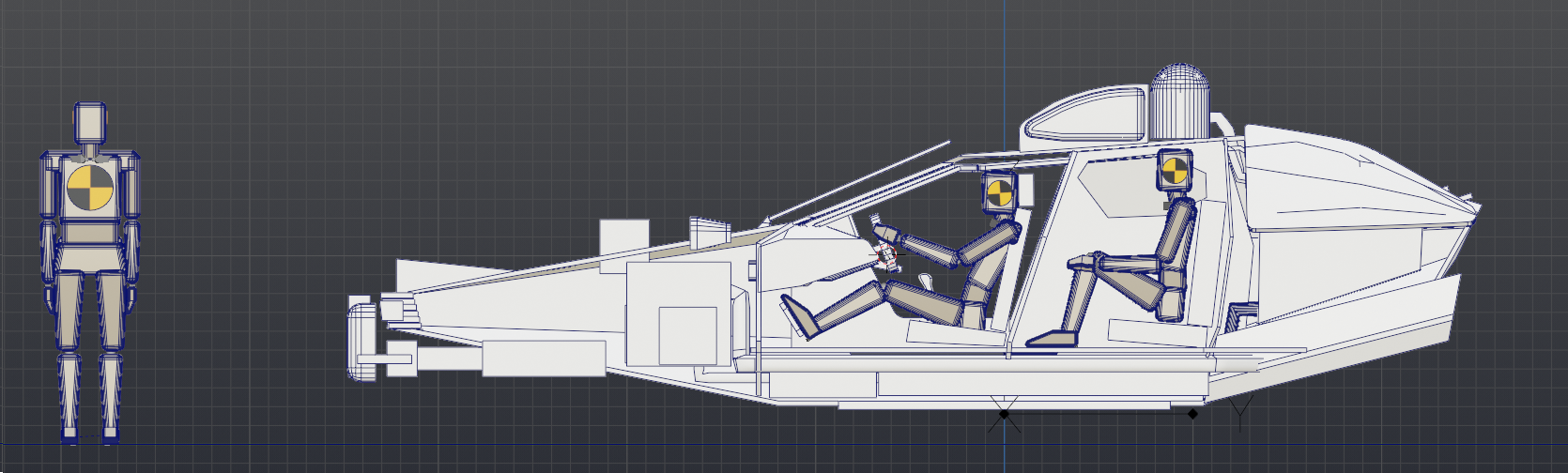Screen dimensions: 1568x473
Task: Click the X-shaped marker beneath the chassis
Action: pyautogui.click(x=1004, y=413)
